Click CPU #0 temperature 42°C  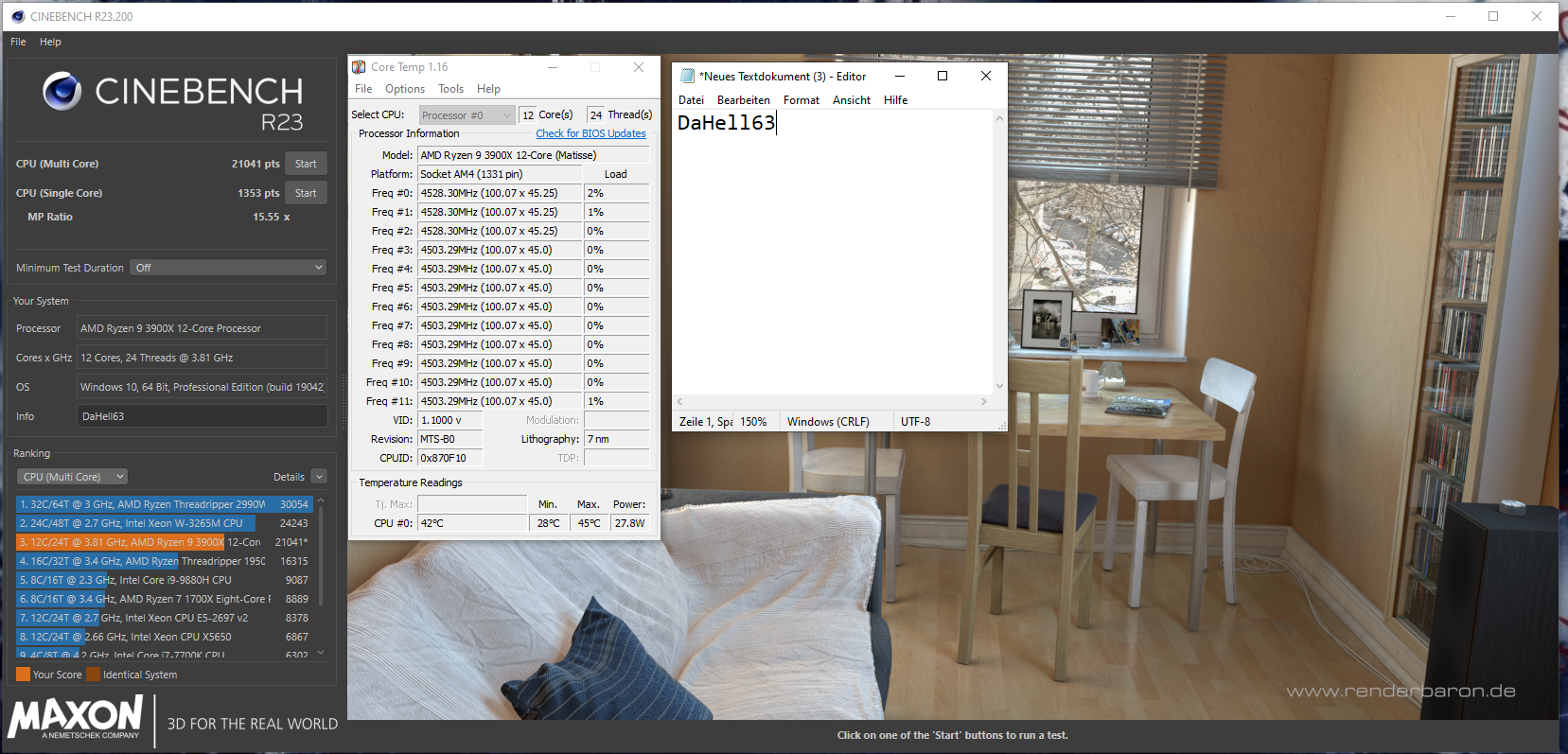point(472,523)
